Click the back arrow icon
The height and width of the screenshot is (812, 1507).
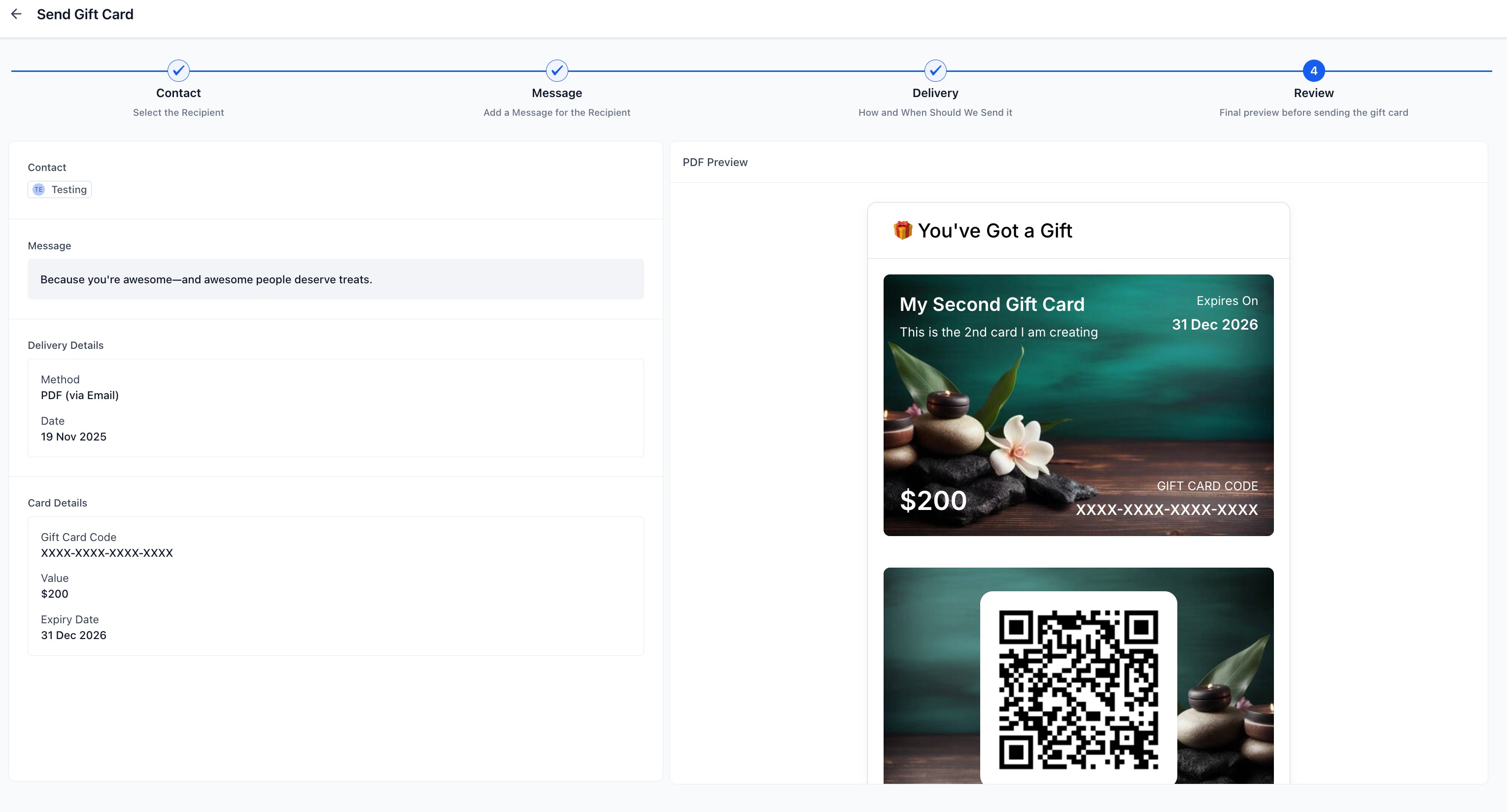point(16,14)
